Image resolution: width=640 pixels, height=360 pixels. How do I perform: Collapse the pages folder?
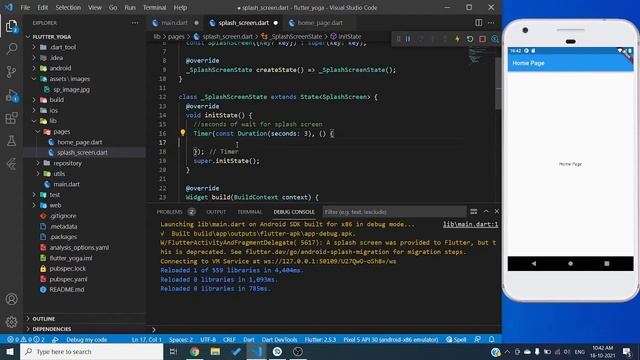[x=38, y=131]
